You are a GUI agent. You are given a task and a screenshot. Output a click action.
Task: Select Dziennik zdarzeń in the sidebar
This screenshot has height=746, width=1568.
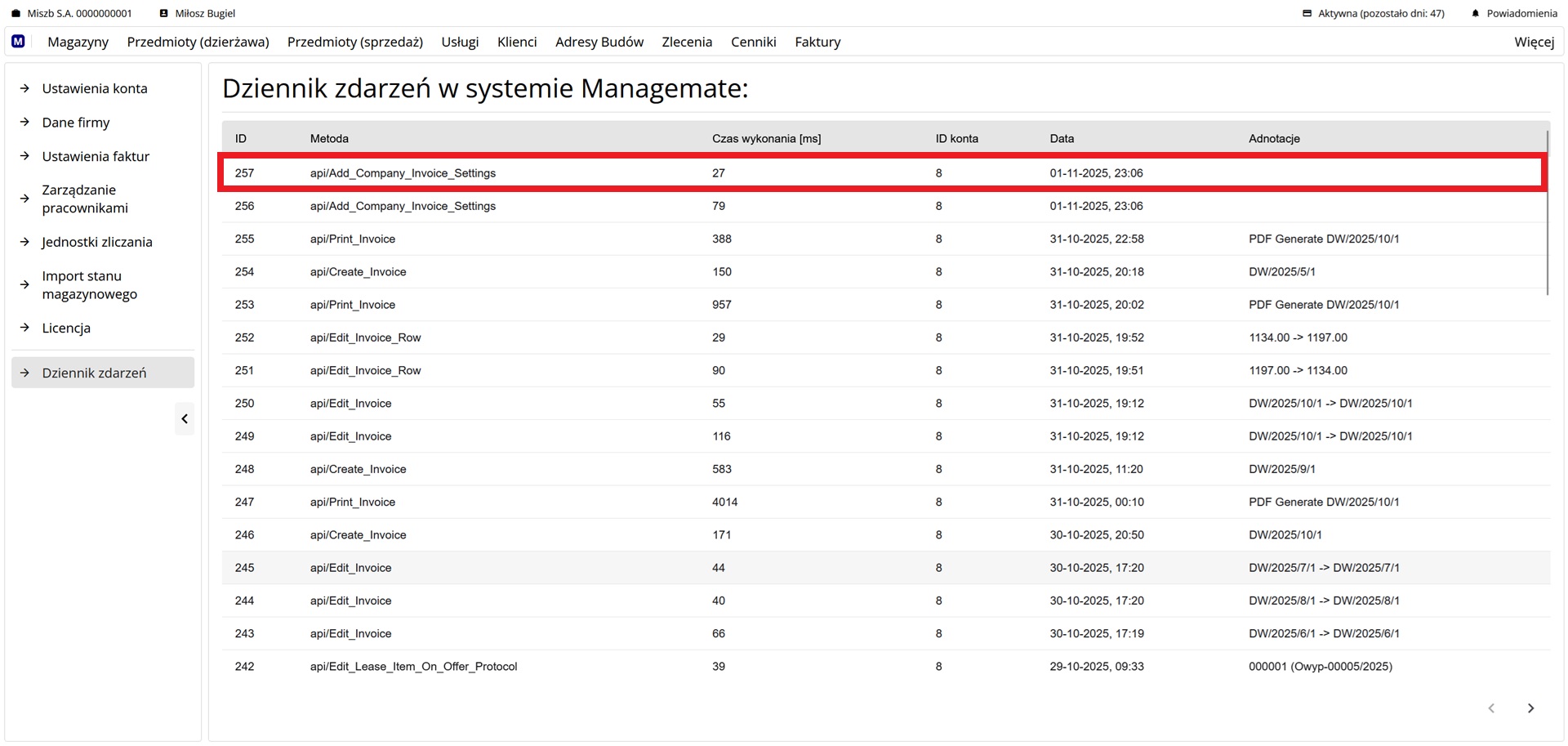(x=94, y=373)
